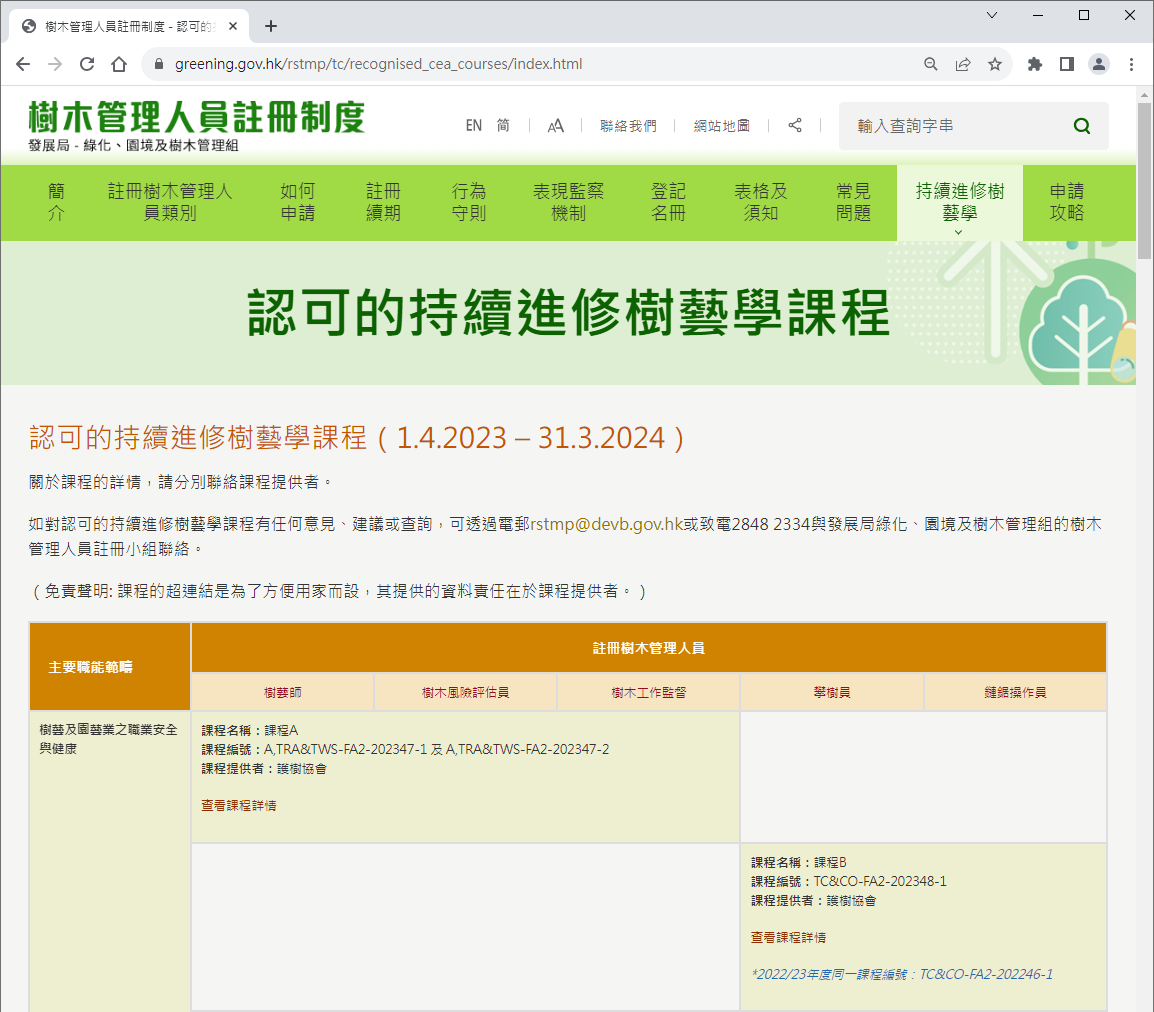Open a new browser tab
The image size is (1154, 1012).
271,26
